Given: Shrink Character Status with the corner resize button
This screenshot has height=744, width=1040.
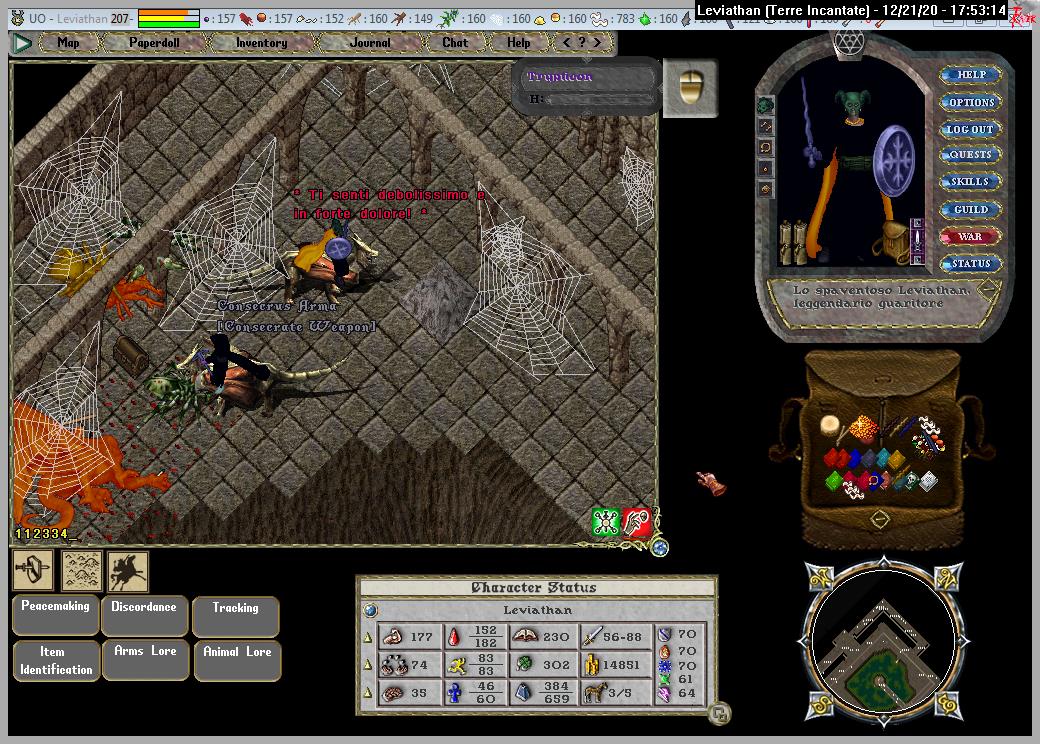Looking at the screenshot, I should 720,713.
